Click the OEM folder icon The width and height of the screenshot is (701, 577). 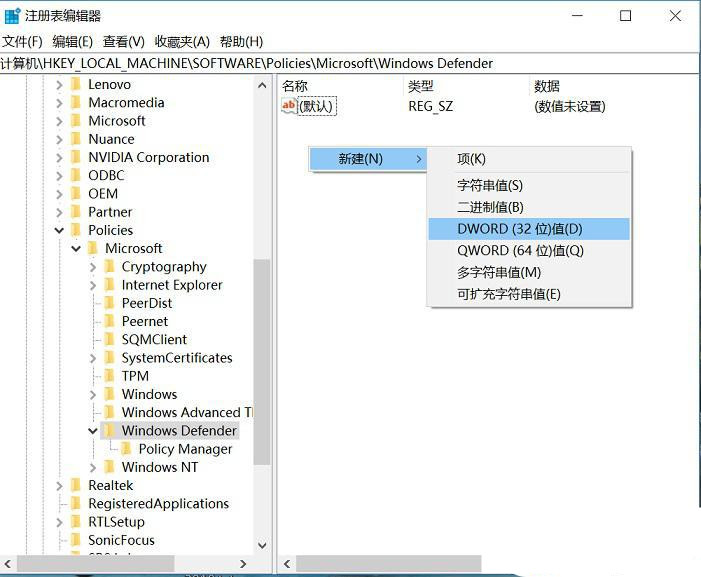click(76, 194)
